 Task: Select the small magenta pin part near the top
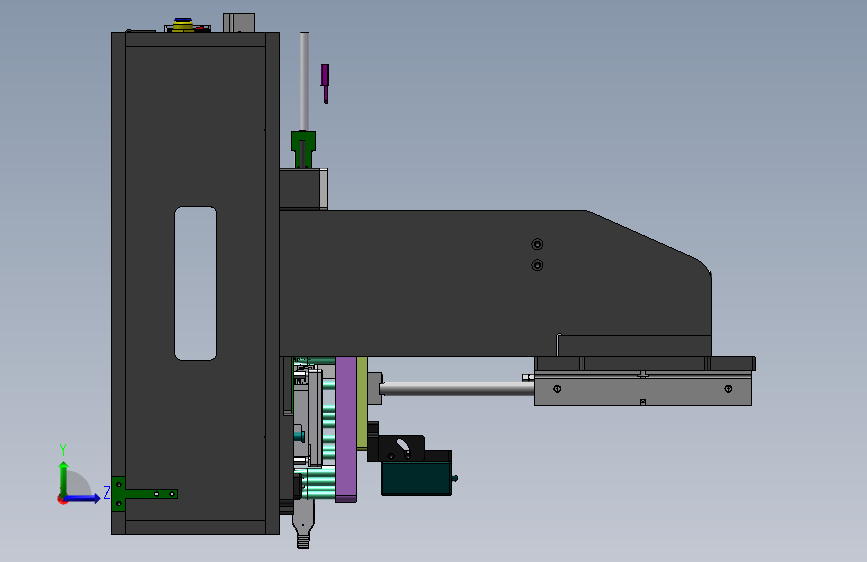point(325,83)
